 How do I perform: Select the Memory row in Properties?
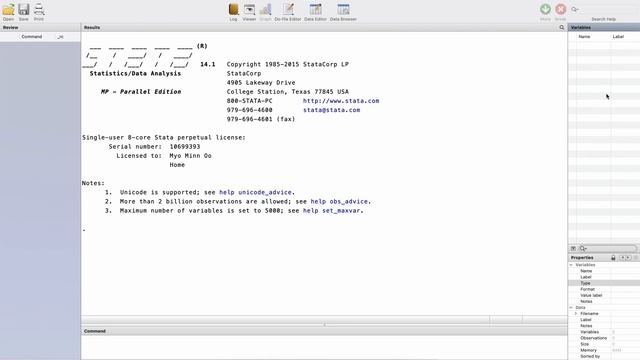click(604, 350)
